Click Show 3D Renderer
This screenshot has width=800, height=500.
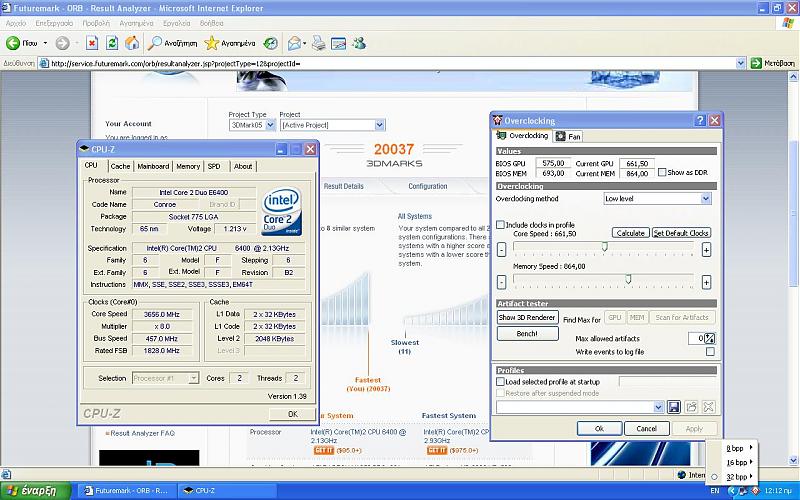527,317
